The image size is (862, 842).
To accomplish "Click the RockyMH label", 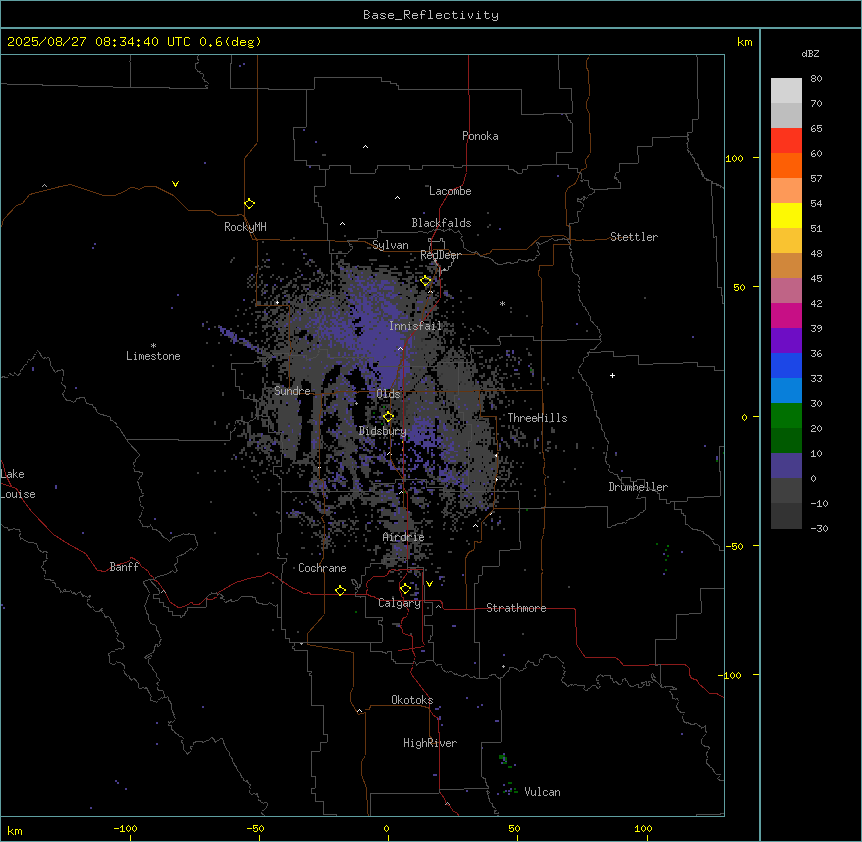I will click(x=245, y=227).
